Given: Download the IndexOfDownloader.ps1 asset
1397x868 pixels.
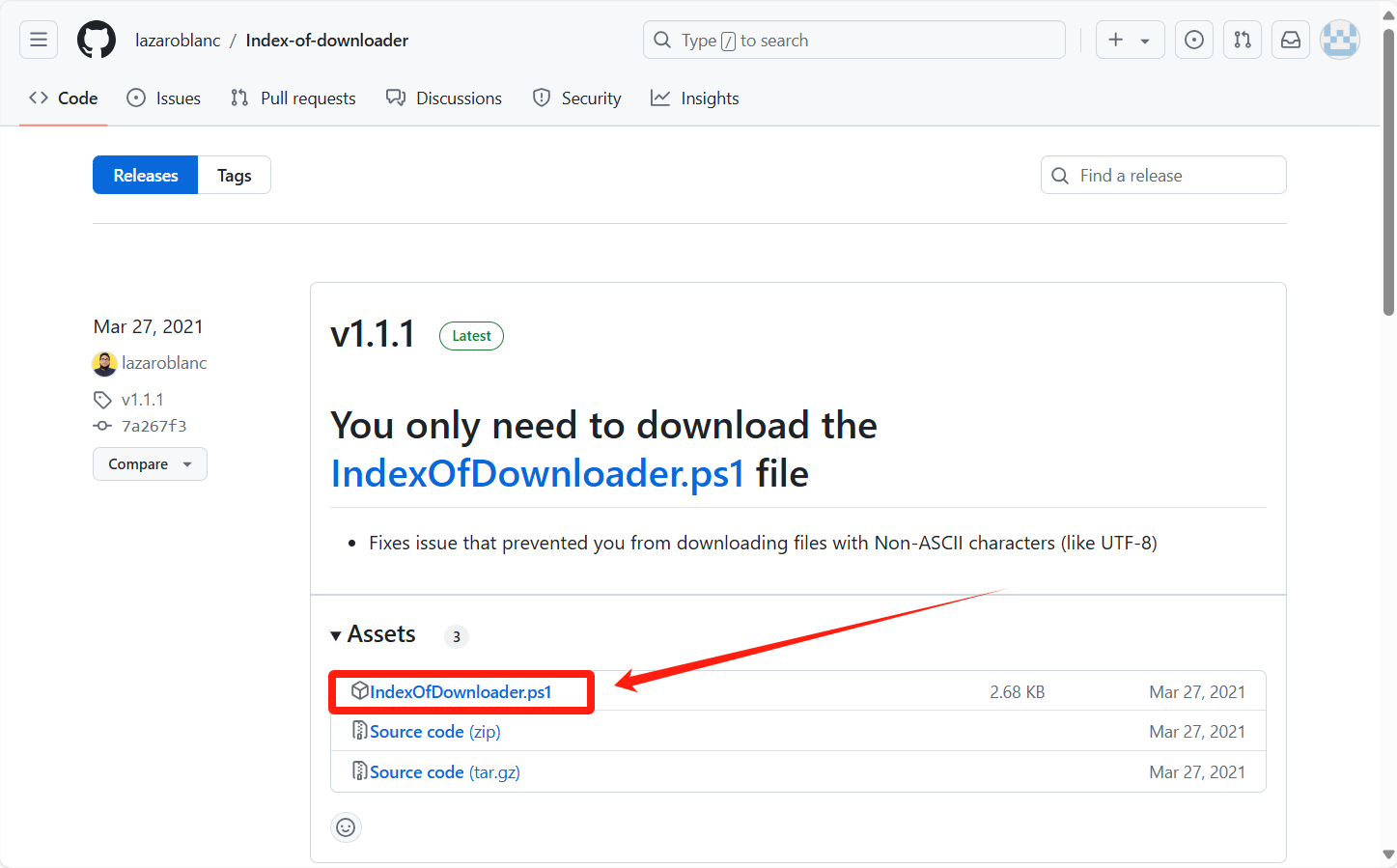Looking at the screenshot, I should [x=461, y=692].
